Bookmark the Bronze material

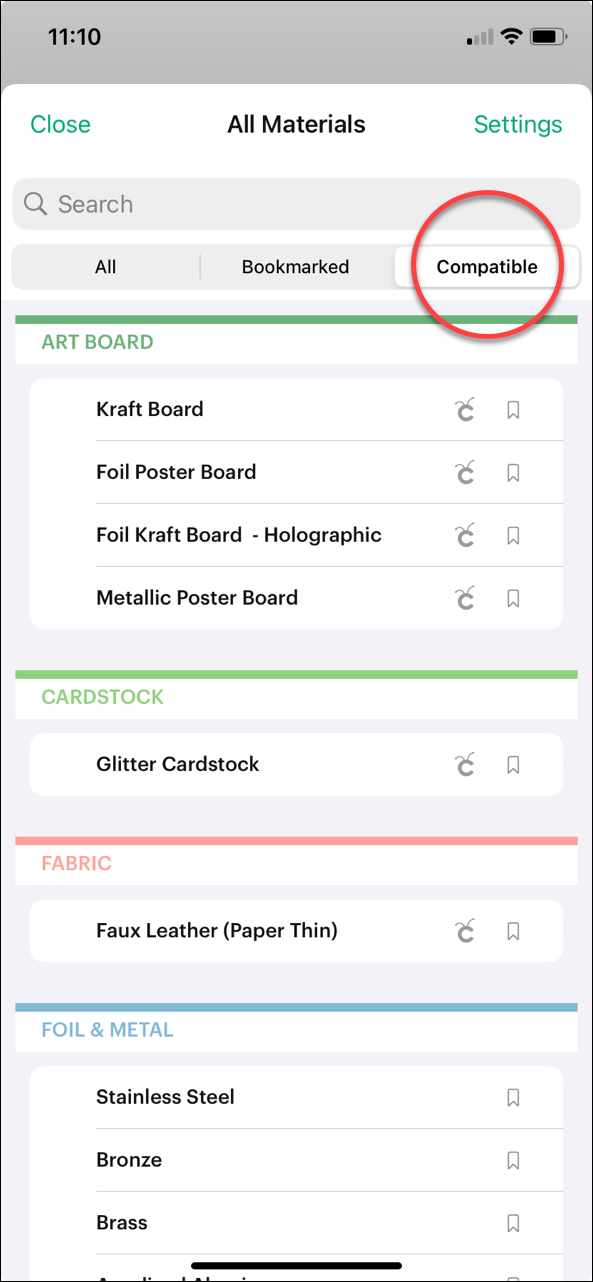click(x=513, y=1160)
